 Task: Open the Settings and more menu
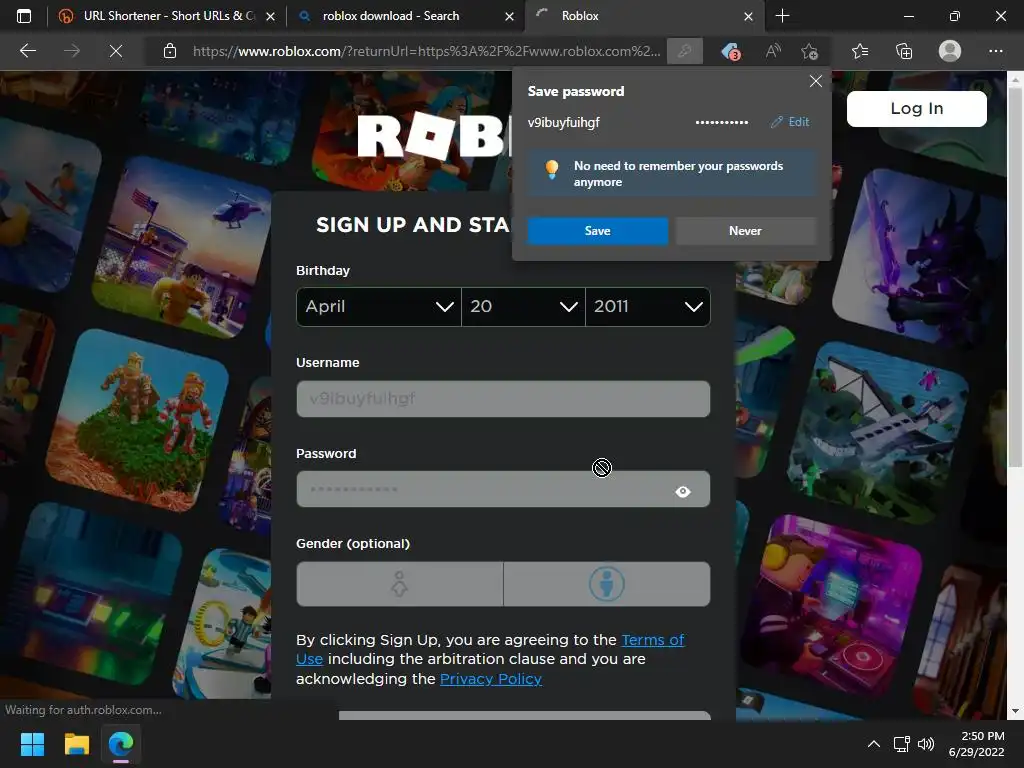point(995,51)
